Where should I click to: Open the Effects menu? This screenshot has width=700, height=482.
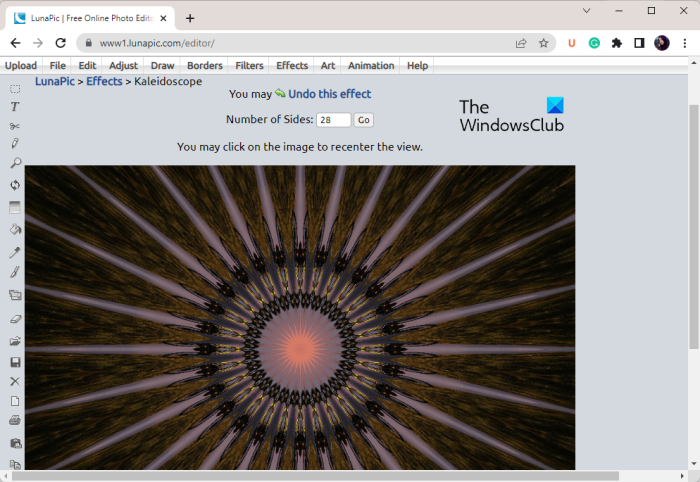click(x=292, y=66)
